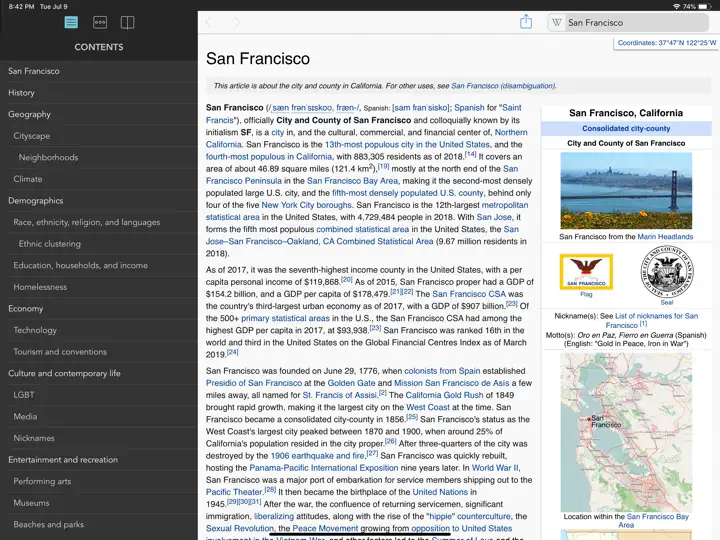Select Performing arts subsection

point(99,481)
